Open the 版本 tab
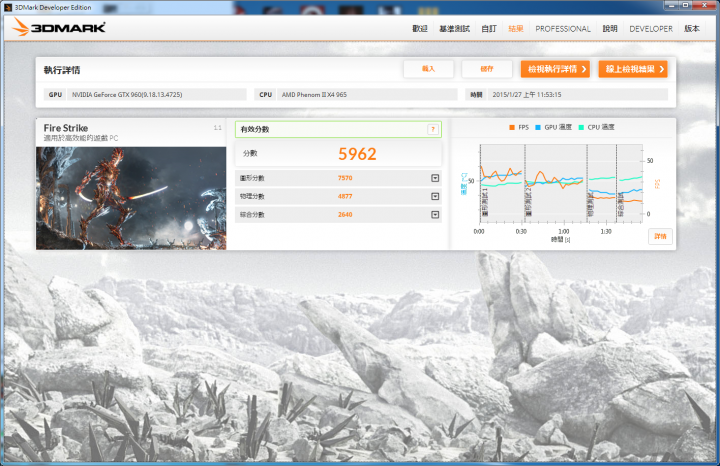The width and height of the screenshot is (720, 466). click(692, 29)
